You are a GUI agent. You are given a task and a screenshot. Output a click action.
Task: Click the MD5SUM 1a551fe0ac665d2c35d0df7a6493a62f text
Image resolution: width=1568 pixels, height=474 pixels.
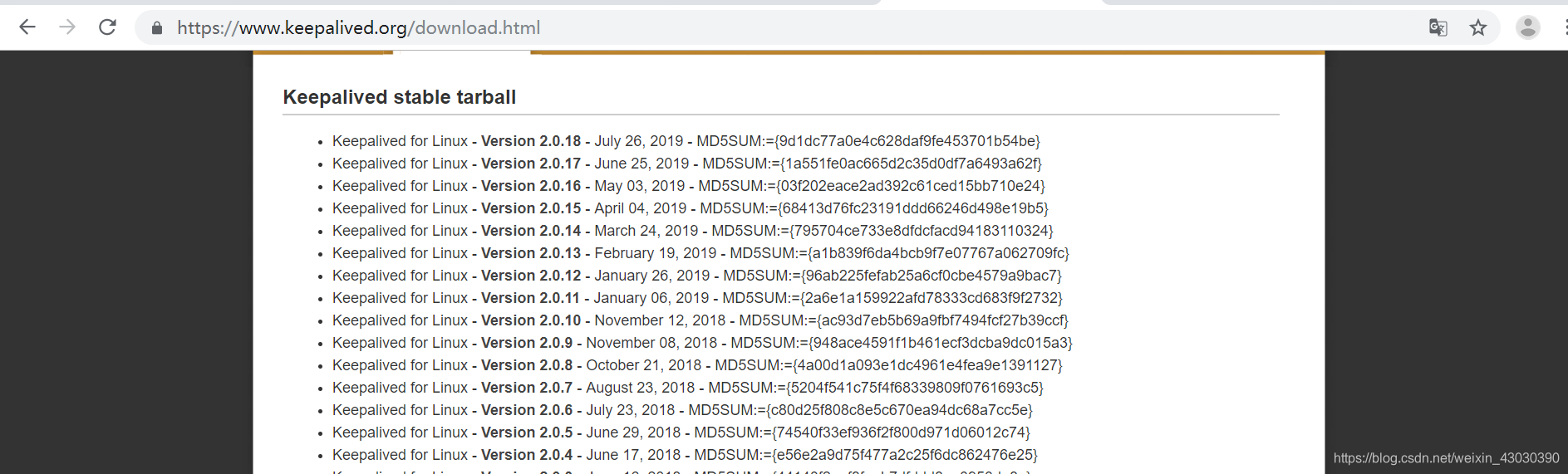[872, 164]
